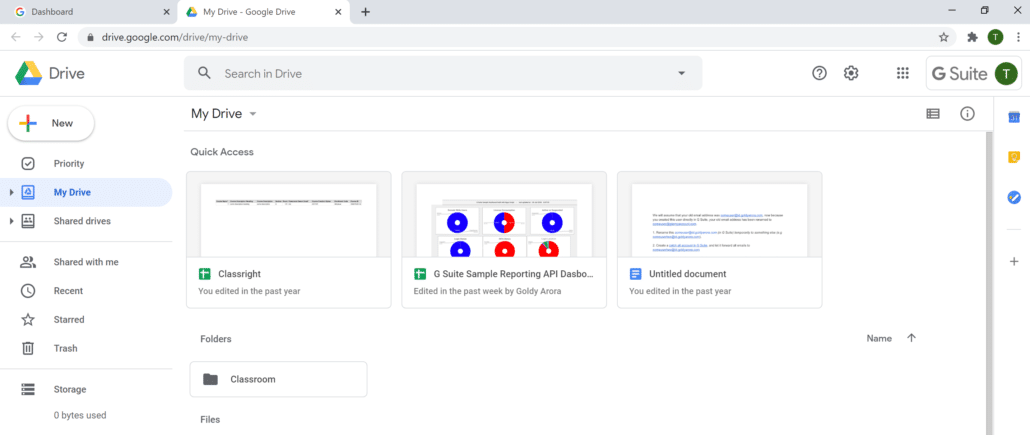Open Shared drives in the sidebar
This screenshot has width=1030, height=435.
pyautogui.click(x=82, y=221)
